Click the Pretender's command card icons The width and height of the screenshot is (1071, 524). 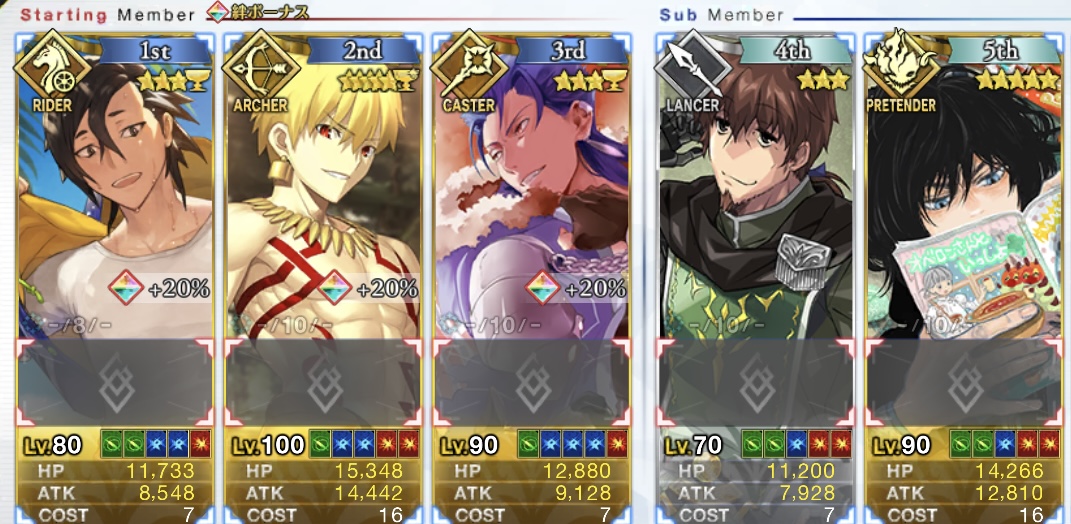point(1005,444)
